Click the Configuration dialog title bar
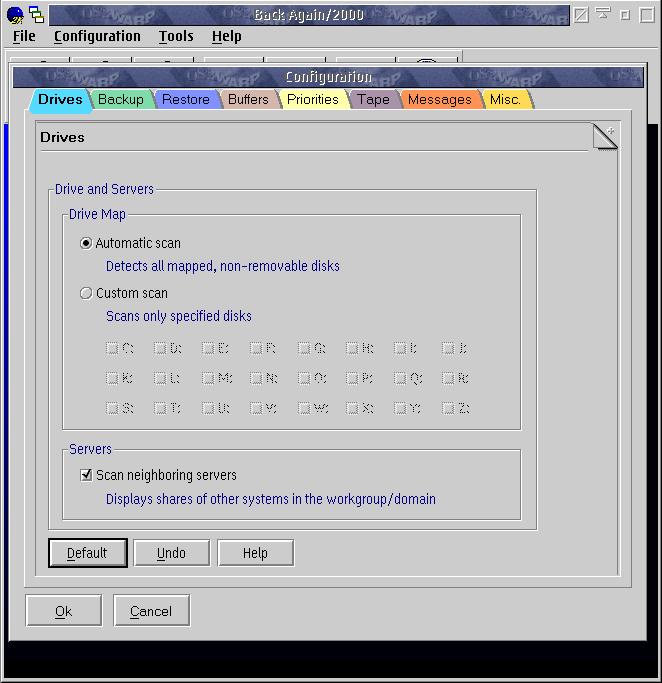 point(328,77)
